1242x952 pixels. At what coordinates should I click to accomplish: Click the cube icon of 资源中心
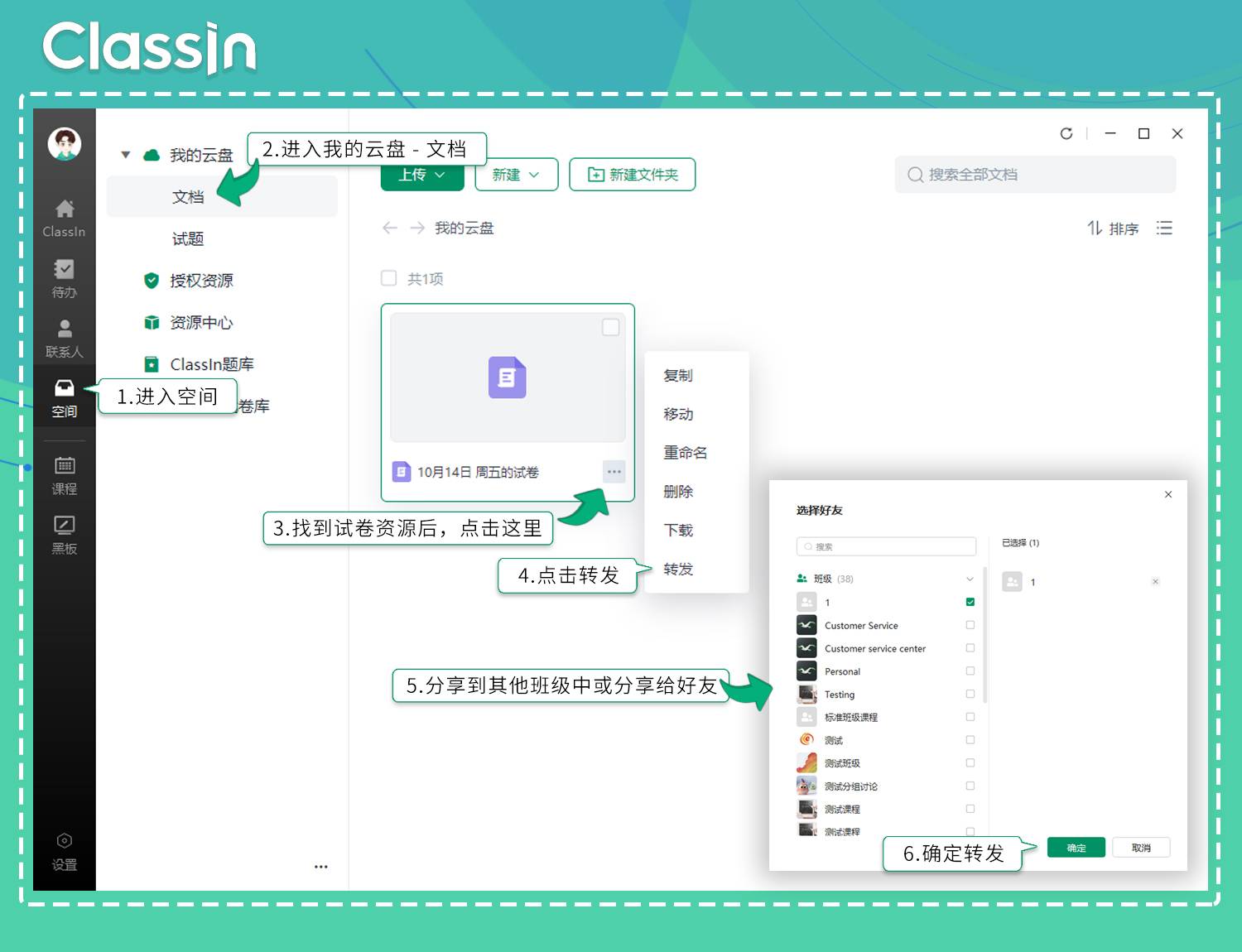(152, 323)
